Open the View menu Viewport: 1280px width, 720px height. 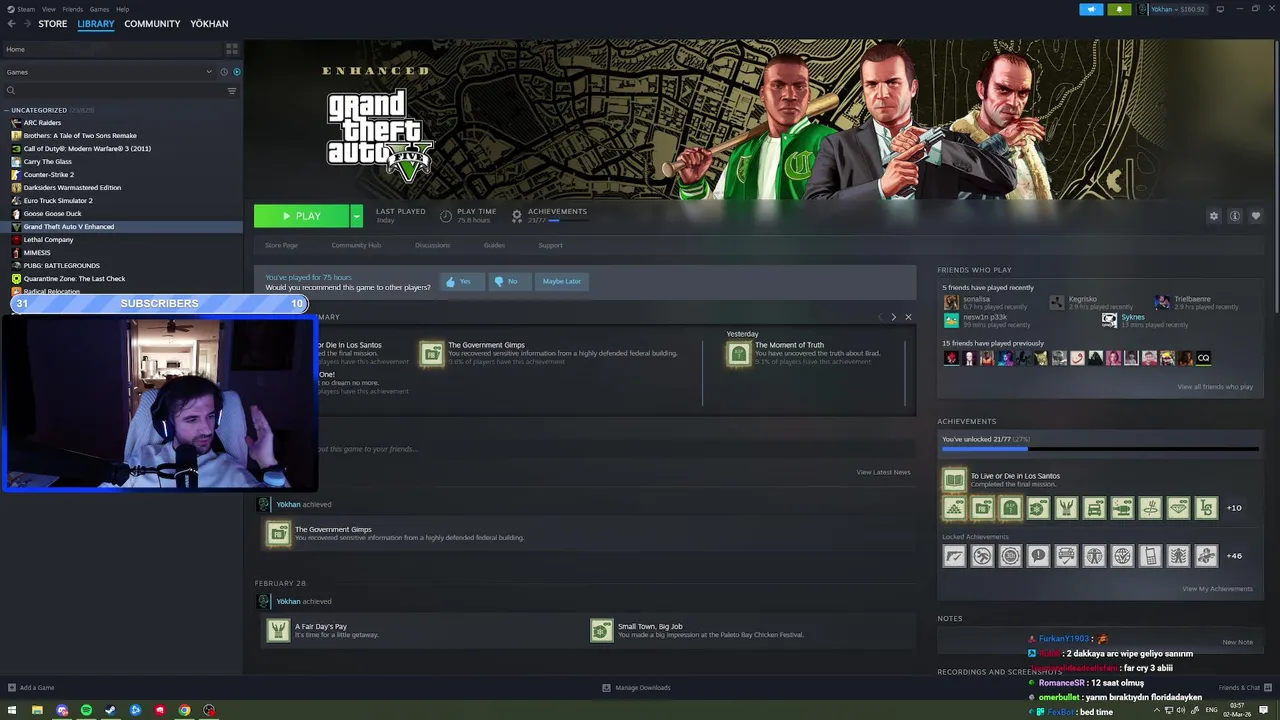pos(48,9)
